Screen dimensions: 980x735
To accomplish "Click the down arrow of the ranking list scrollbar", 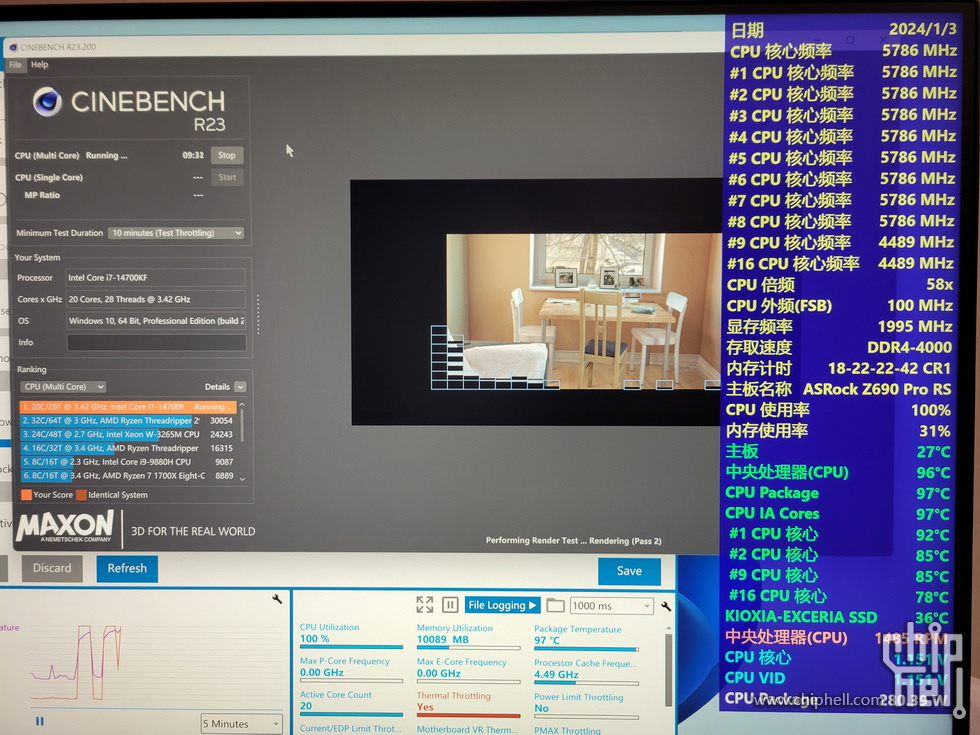I will pyautogui.click(x=242, y=479).
